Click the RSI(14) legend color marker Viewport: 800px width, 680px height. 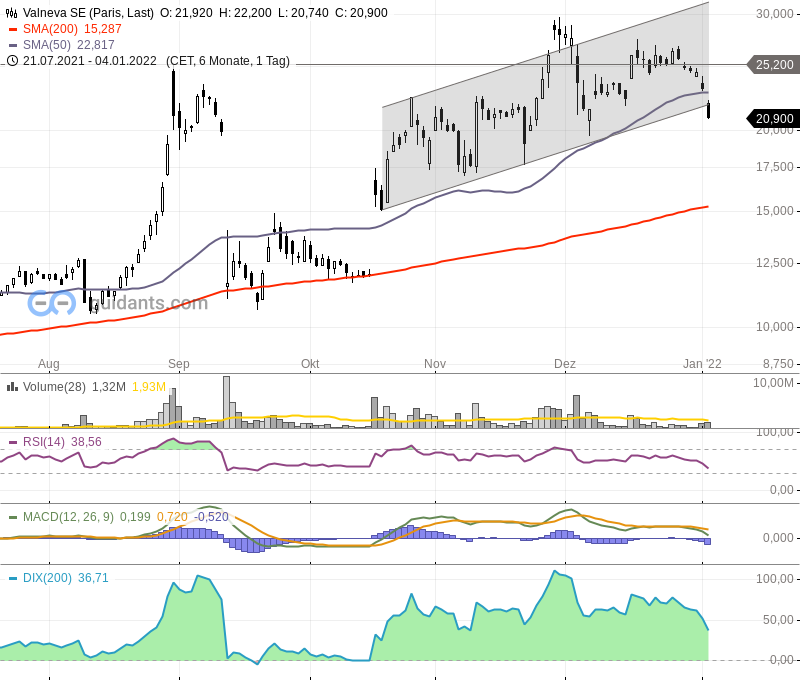[13, 442]
